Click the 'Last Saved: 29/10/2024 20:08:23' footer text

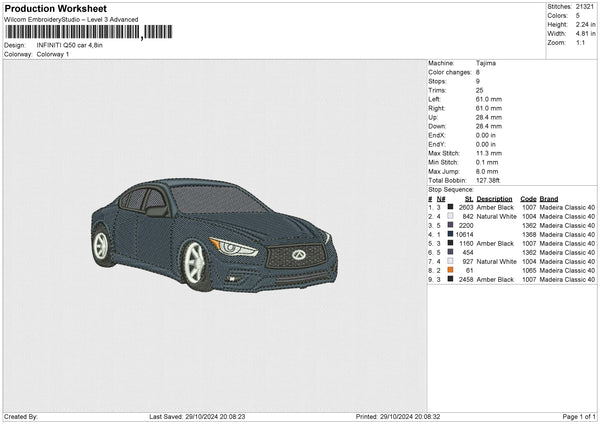click(x=197, y=417)
